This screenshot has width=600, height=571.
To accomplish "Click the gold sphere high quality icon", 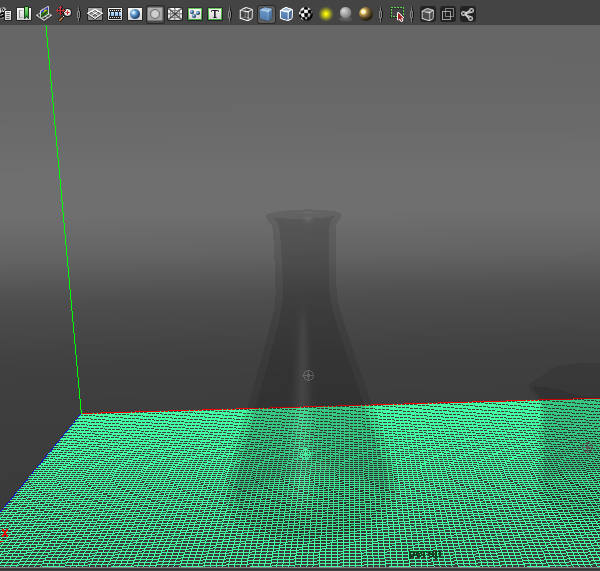I will (x=365, y=14).
